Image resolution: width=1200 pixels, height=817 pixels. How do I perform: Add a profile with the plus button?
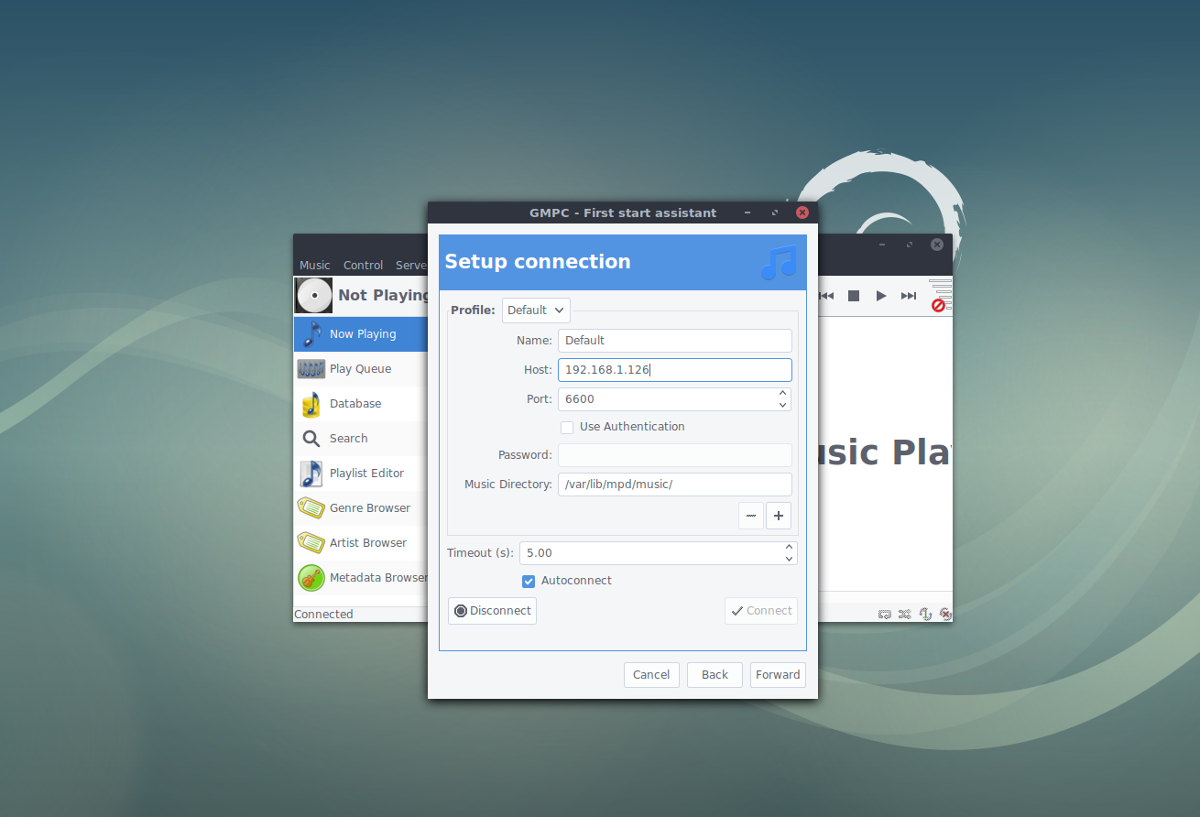tap(779, 516)
